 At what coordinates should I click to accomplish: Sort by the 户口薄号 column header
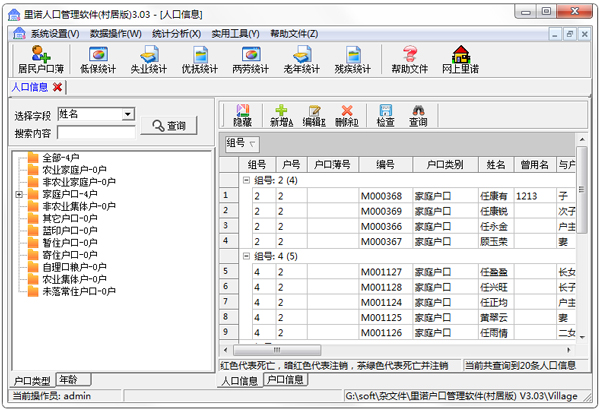coord(332,165)
